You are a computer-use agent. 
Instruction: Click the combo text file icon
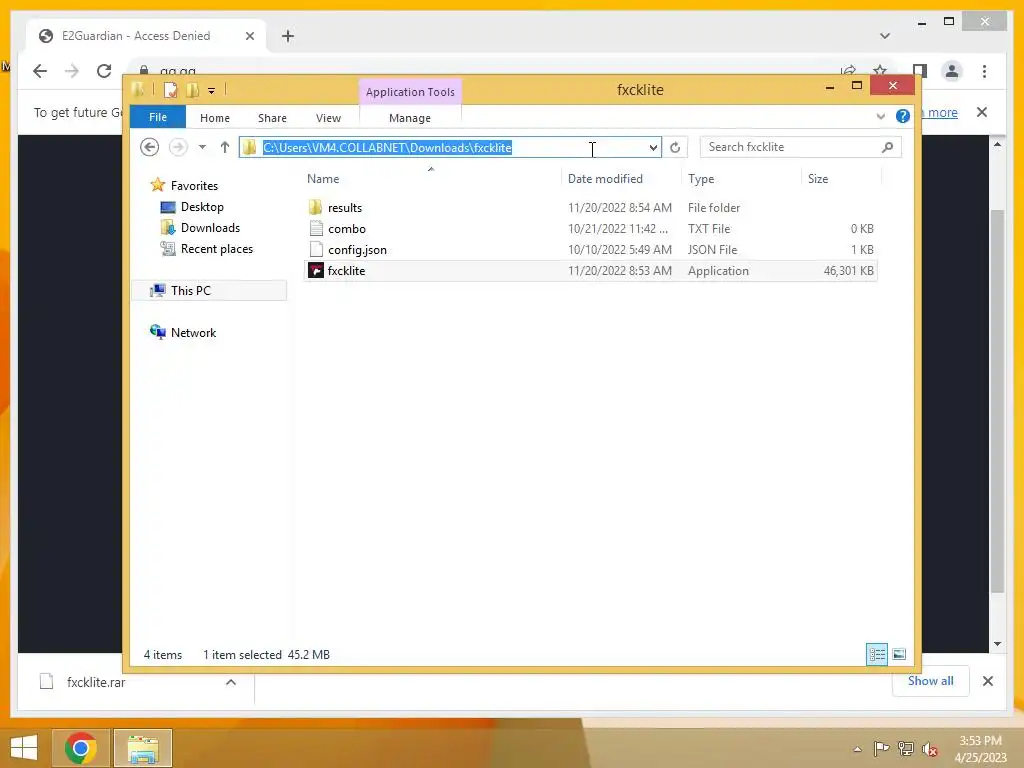click(x=316, y=229)
